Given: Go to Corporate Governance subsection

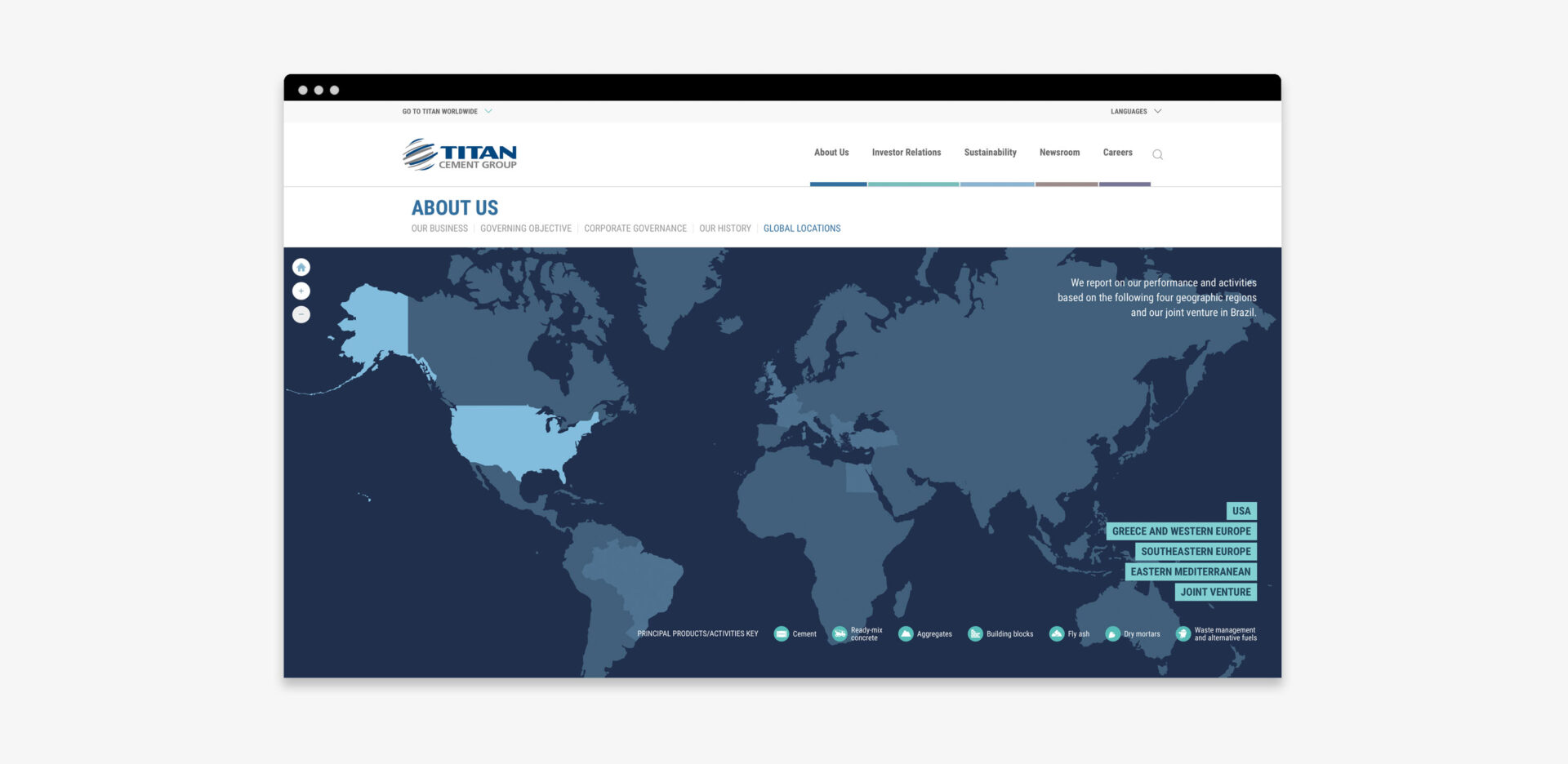Looking at the screenshot, I should (x=635, y=229).
